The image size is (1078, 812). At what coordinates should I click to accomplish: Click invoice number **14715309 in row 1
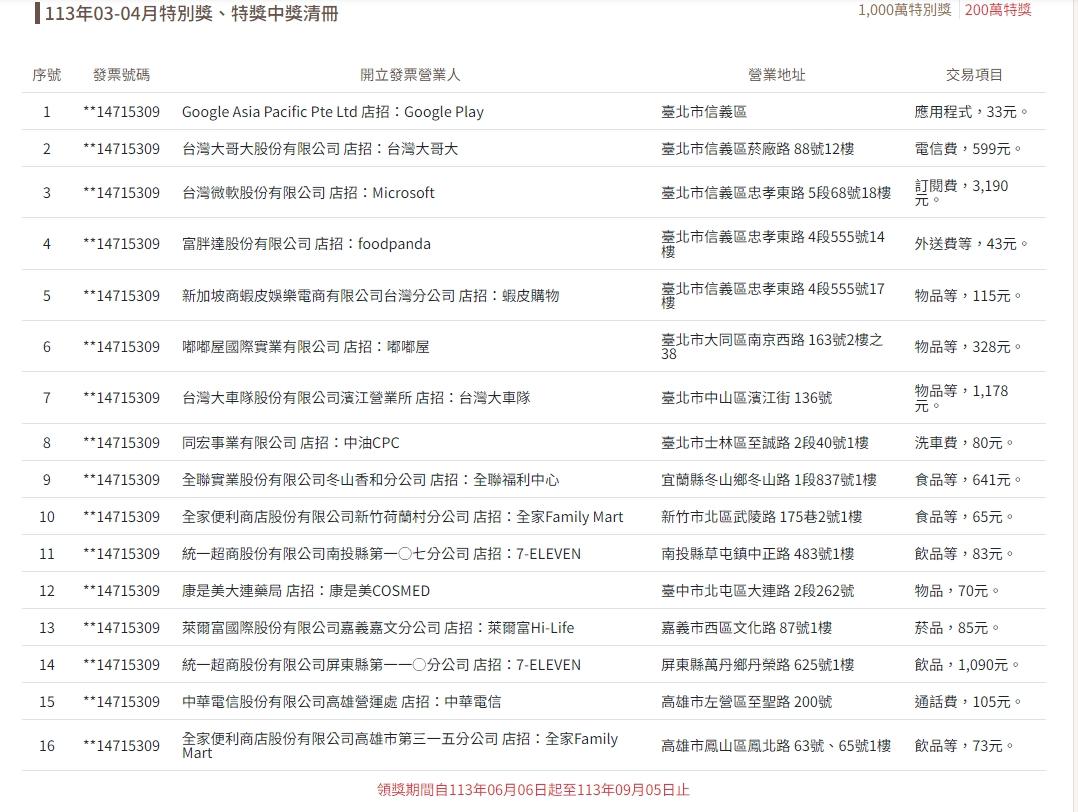pos(122,111)
